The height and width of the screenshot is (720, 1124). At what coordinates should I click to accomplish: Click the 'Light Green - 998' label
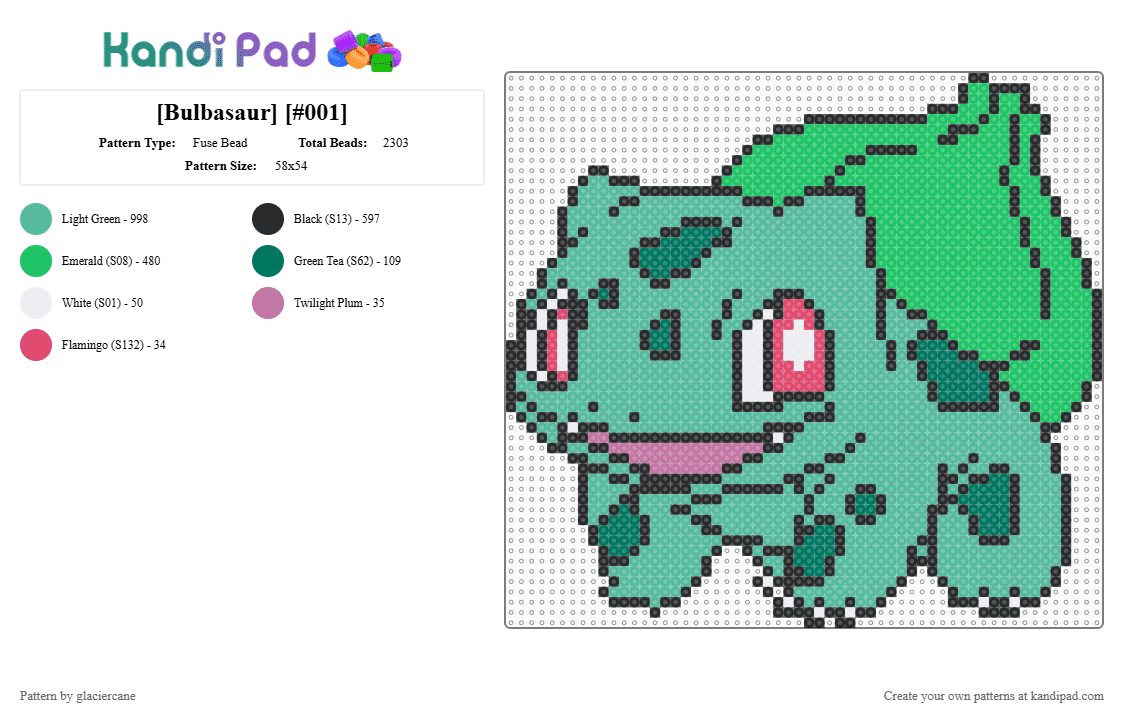(x=105, y=219)
